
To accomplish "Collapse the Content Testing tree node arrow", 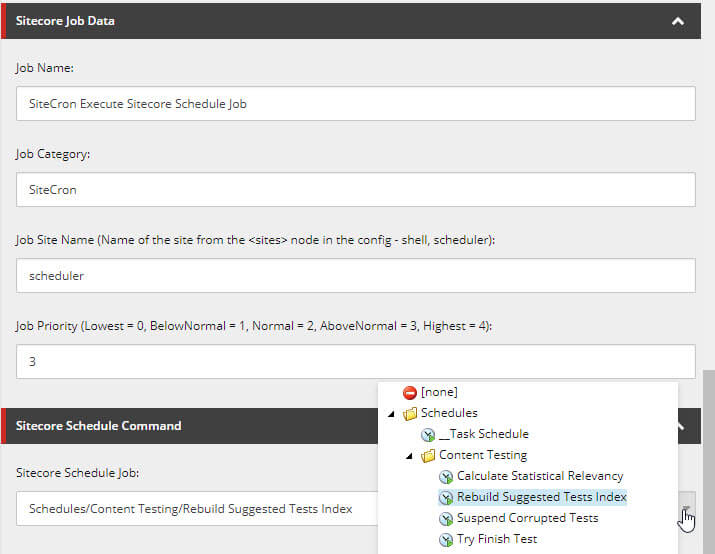I will 410,456.
